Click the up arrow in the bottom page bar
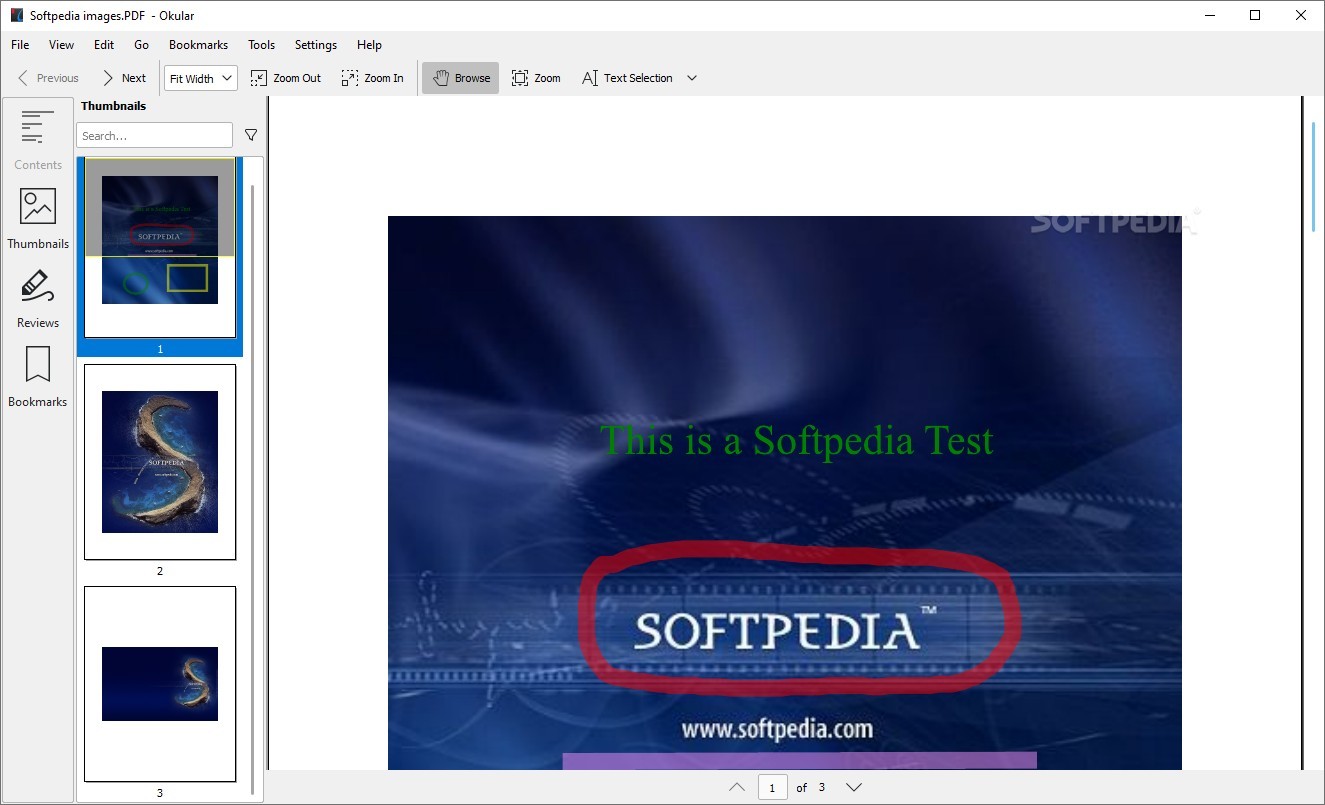Image resolution: width=1325 pixels, height=805 pixels. 737,787
